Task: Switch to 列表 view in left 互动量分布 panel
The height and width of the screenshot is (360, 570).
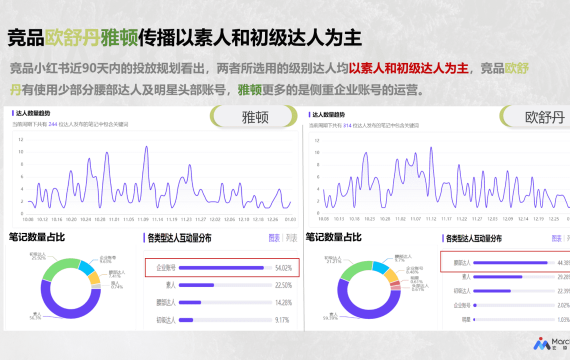Action: (292, 238)
